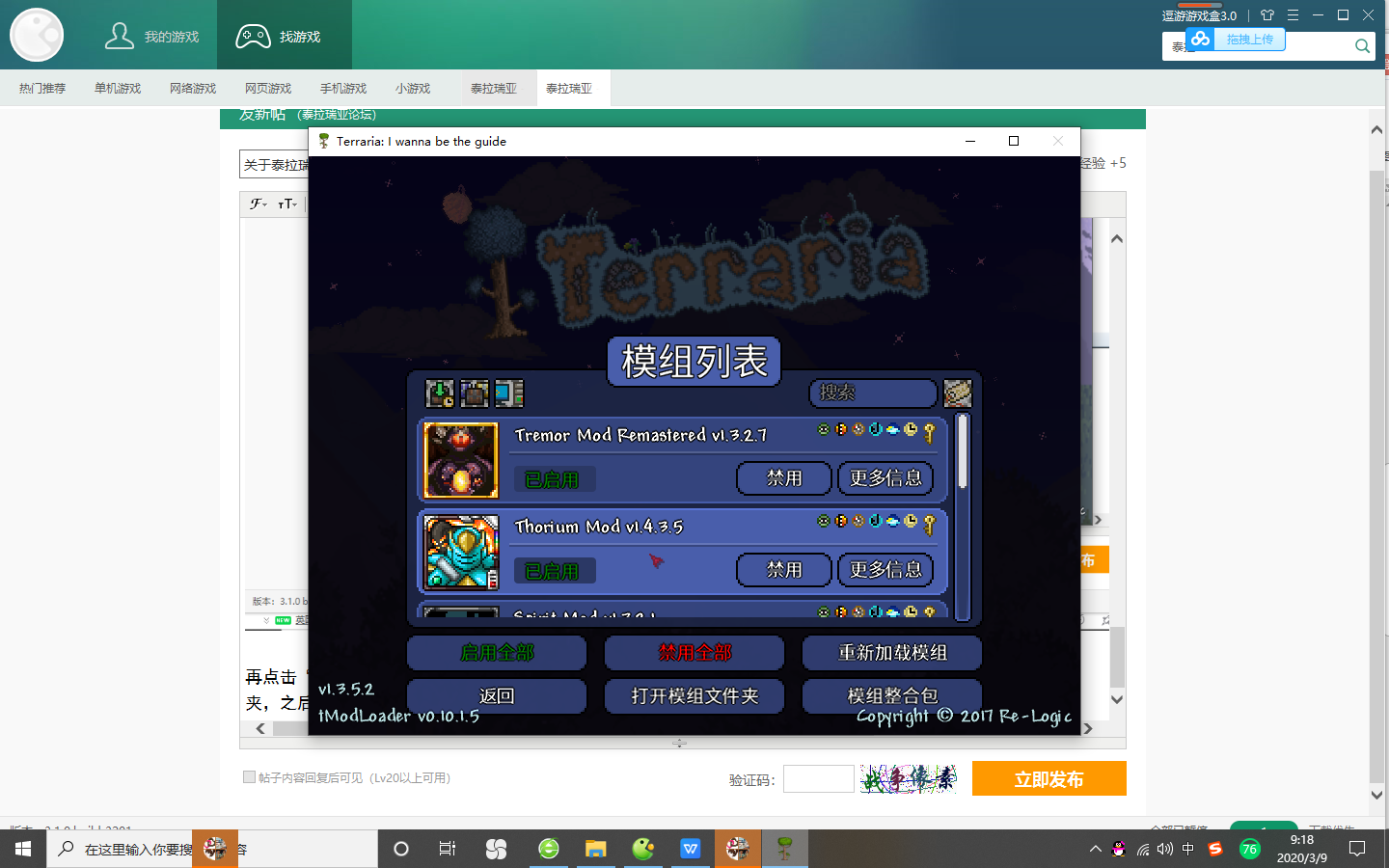The height and width of the screenshot is (868, 1389).
Task: Open the font style dropdown in post editor
Action: coord(259,203)
